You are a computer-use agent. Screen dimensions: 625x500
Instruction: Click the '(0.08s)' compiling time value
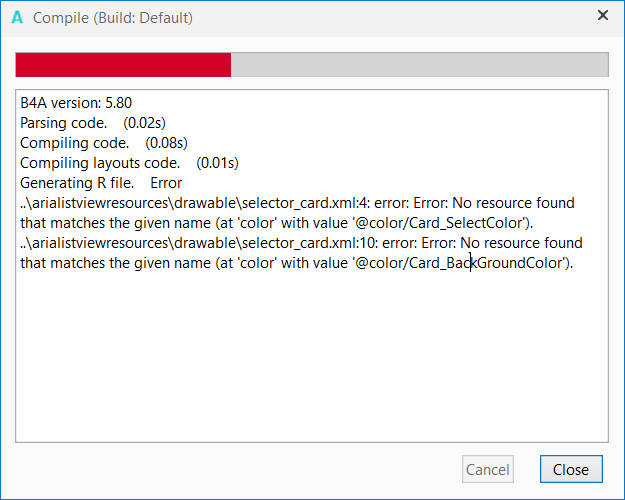pyautogui.click(x=167, y=142)
